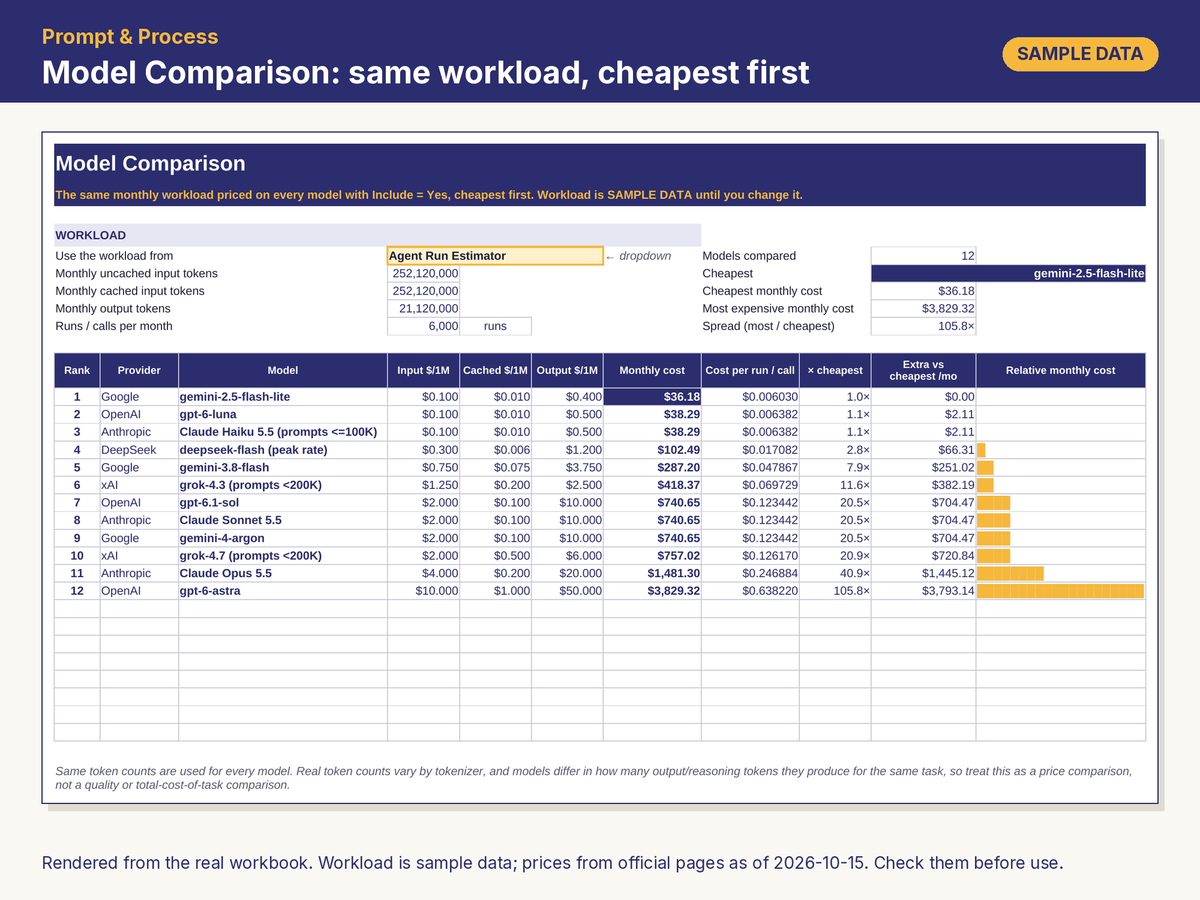This screenshot has height=900, width=1200.
Task: Click the DeepSeek provider cell
Action: (139, 450)
